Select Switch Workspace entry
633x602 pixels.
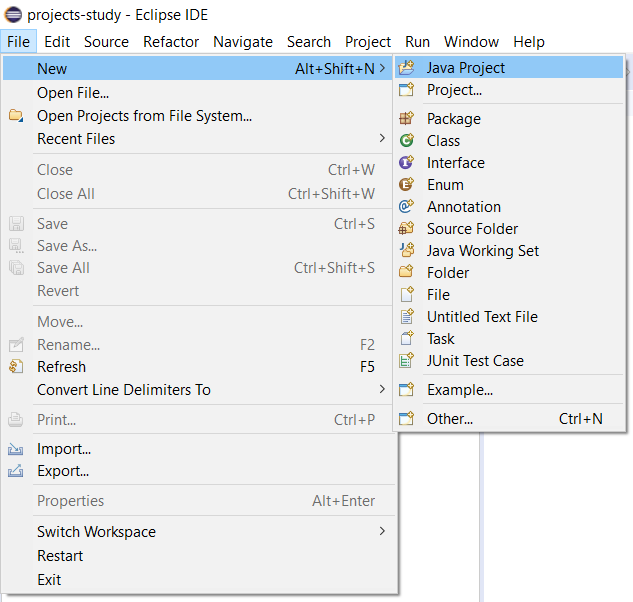[198, 531]
